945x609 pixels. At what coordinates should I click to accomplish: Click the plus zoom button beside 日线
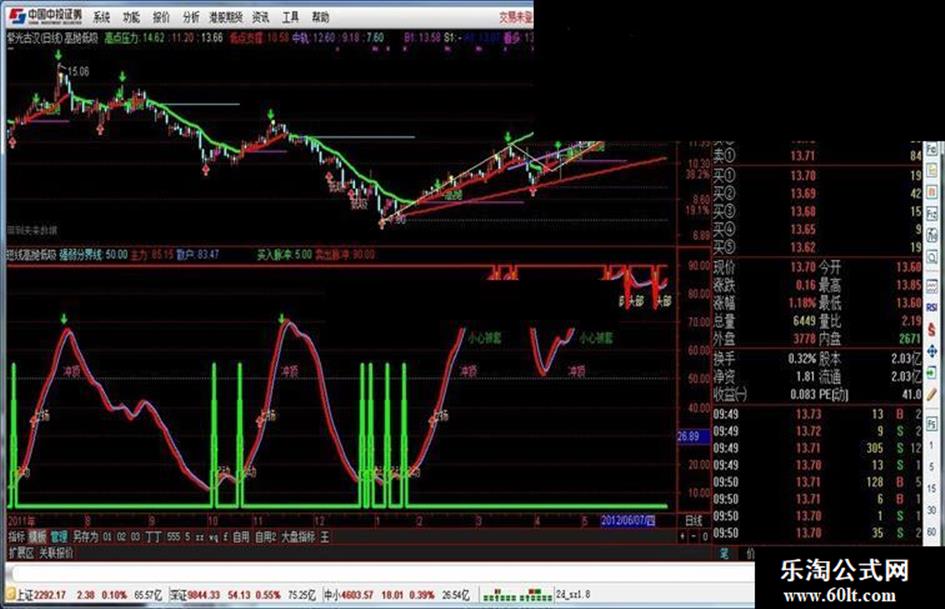[x=682, y=537]
